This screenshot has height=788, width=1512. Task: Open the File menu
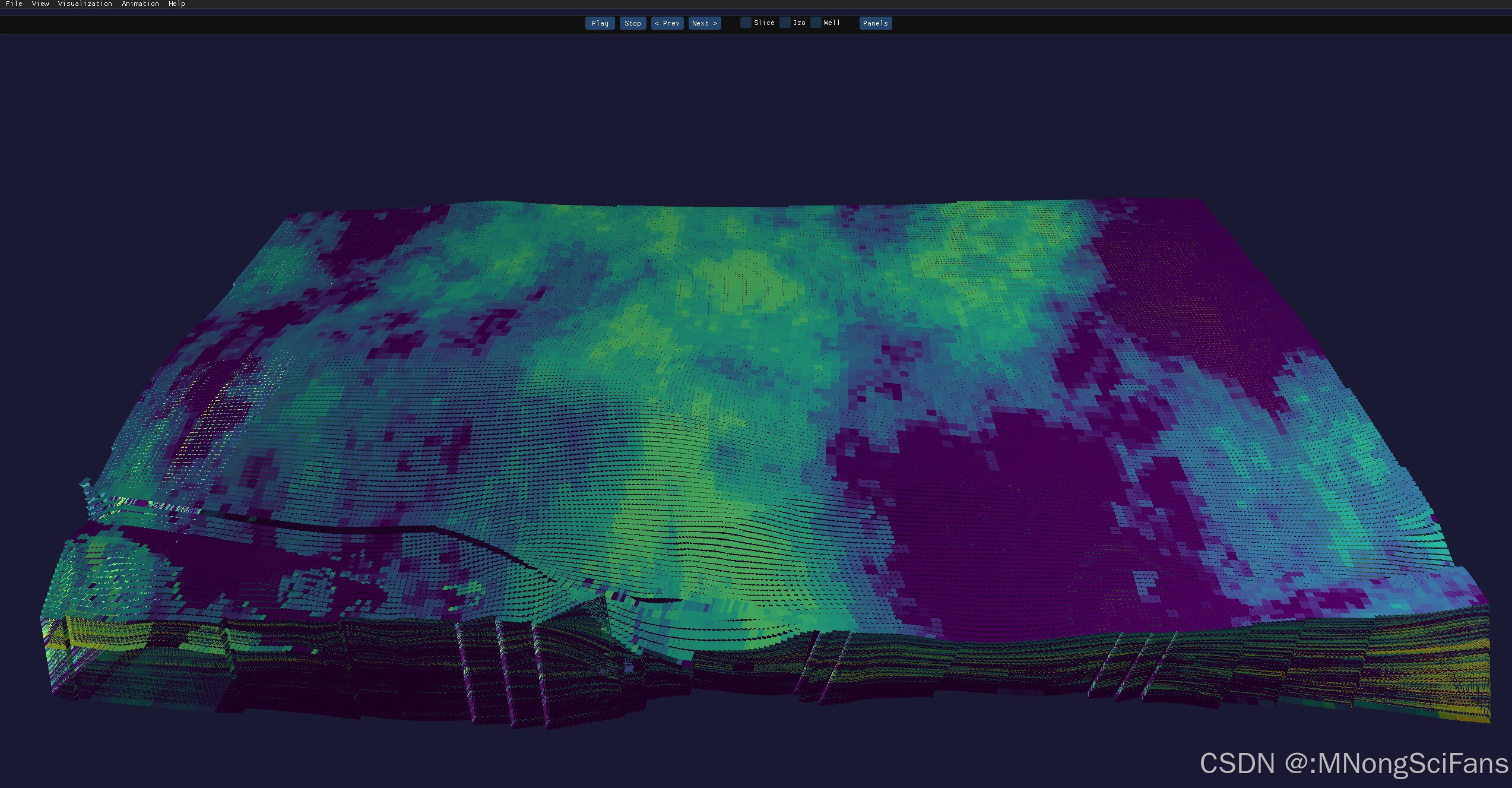pos(14,4)
